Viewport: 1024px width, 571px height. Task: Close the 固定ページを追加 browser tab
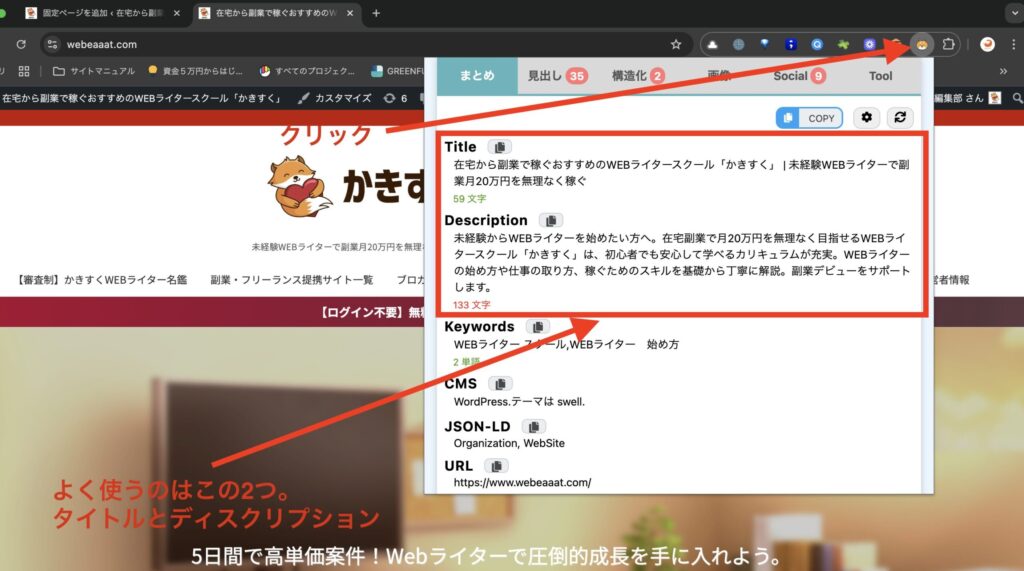coord(176,13)
